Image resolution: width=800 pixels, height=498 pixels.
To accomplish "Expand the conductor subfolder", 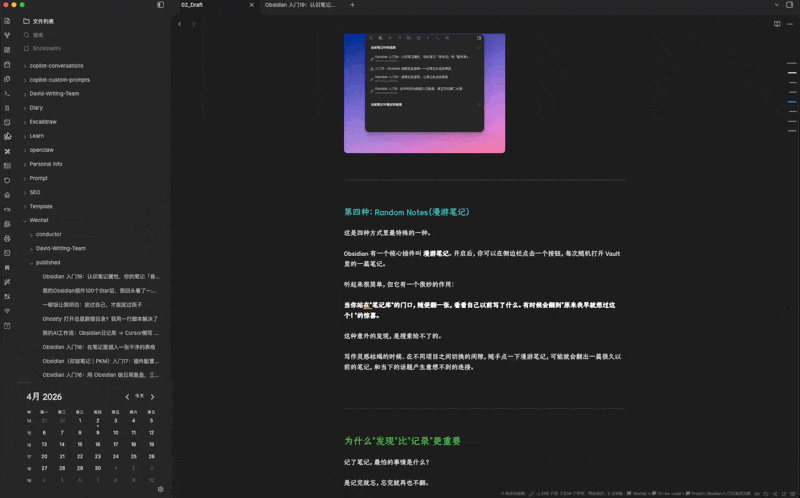I will click(x=48, y=235).
